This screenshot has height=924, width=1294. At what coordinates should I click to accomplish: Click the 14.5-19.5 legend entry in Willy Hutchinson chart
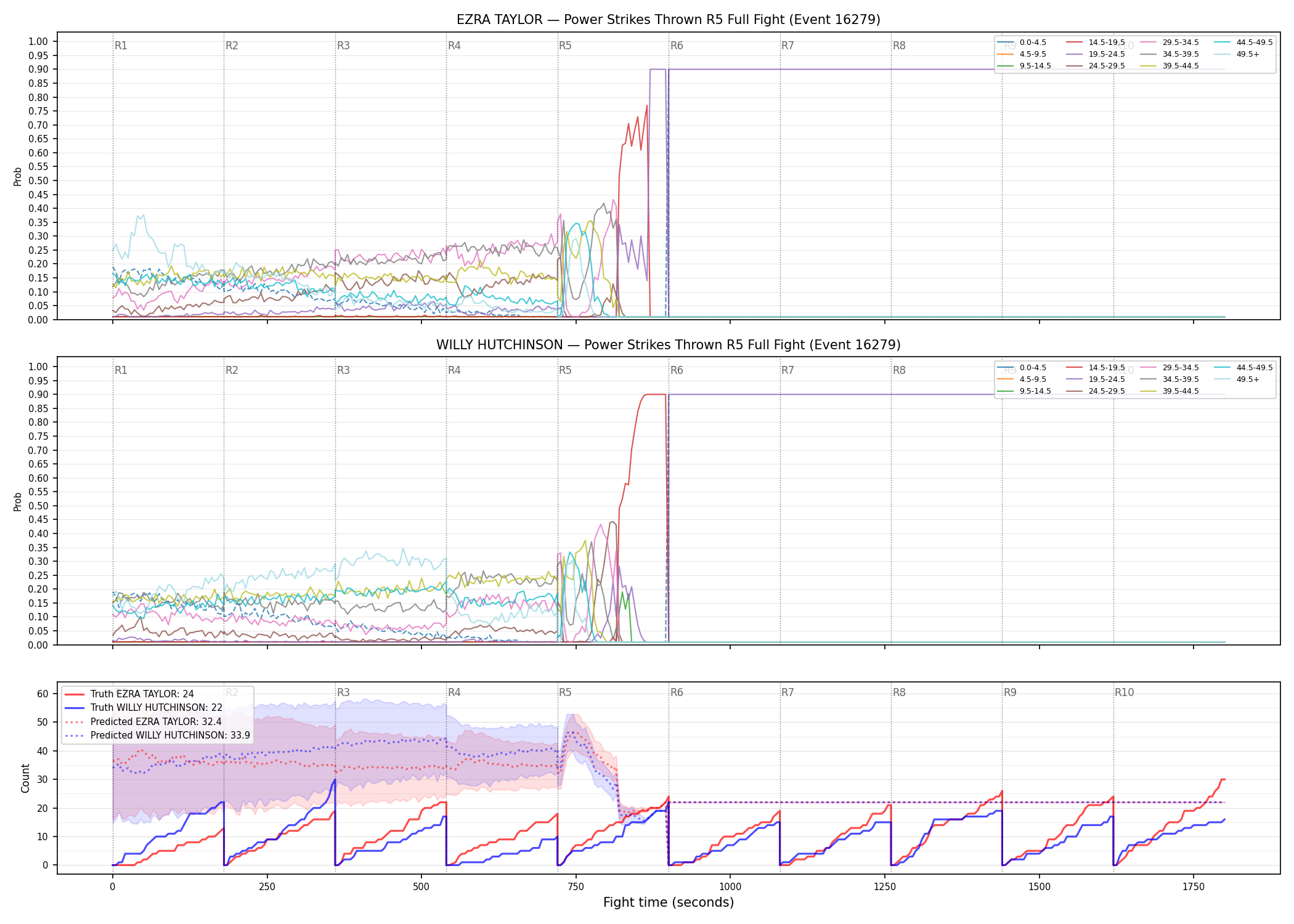[1096, 368]
